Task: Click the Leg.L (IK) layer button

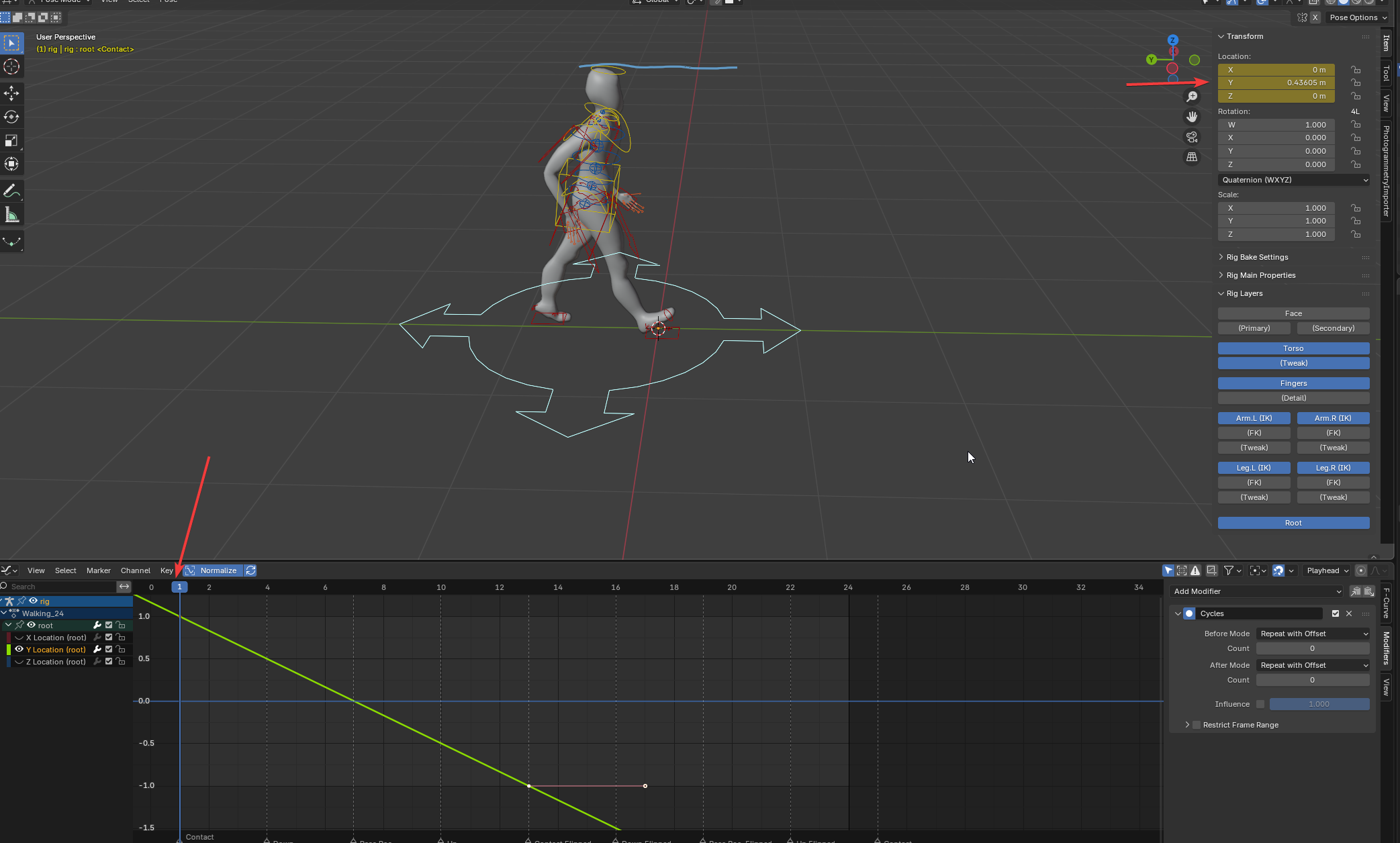Action: coord(1254,468)
